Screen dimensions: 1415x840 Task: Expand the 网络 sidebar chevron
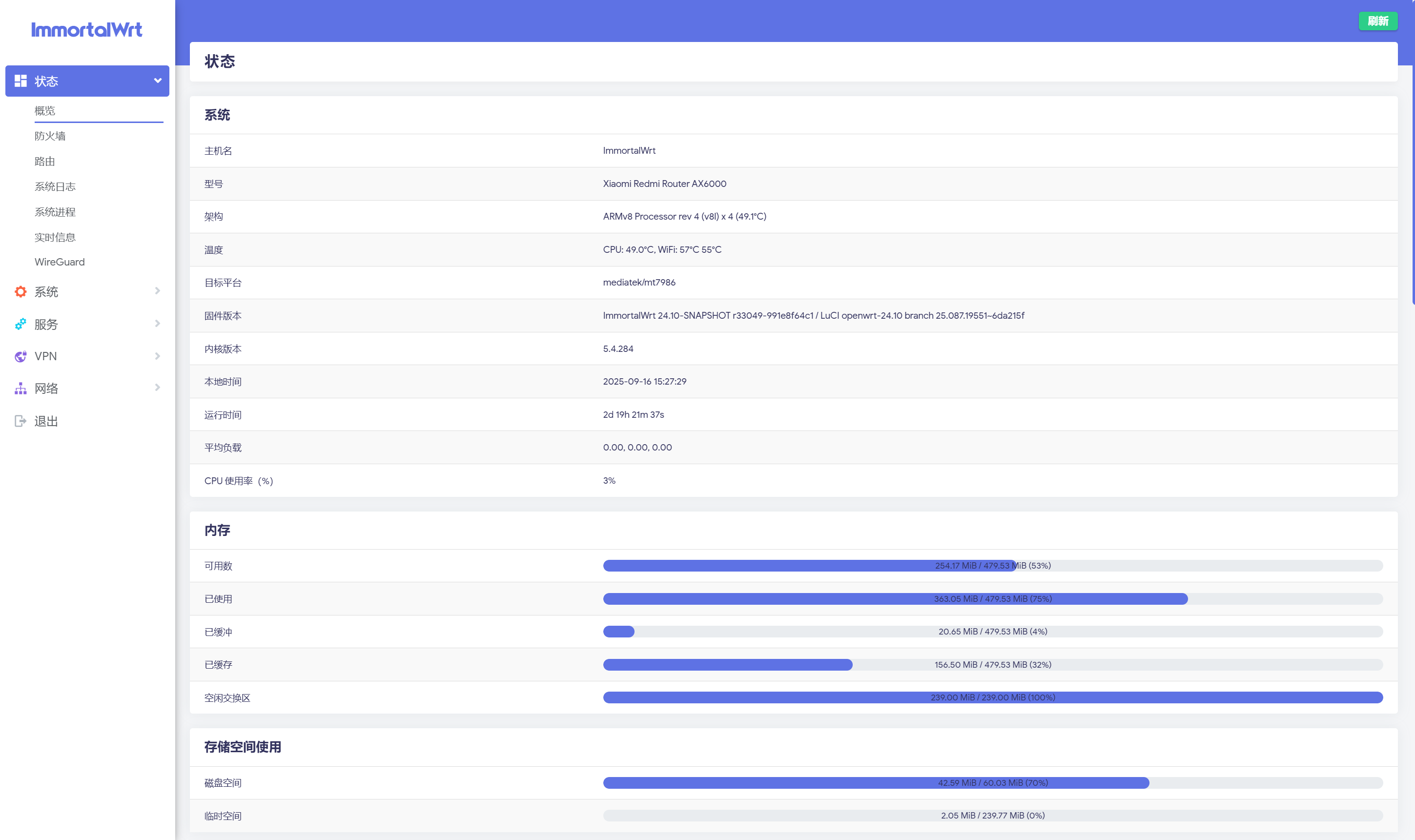click(x=157, y=388)
